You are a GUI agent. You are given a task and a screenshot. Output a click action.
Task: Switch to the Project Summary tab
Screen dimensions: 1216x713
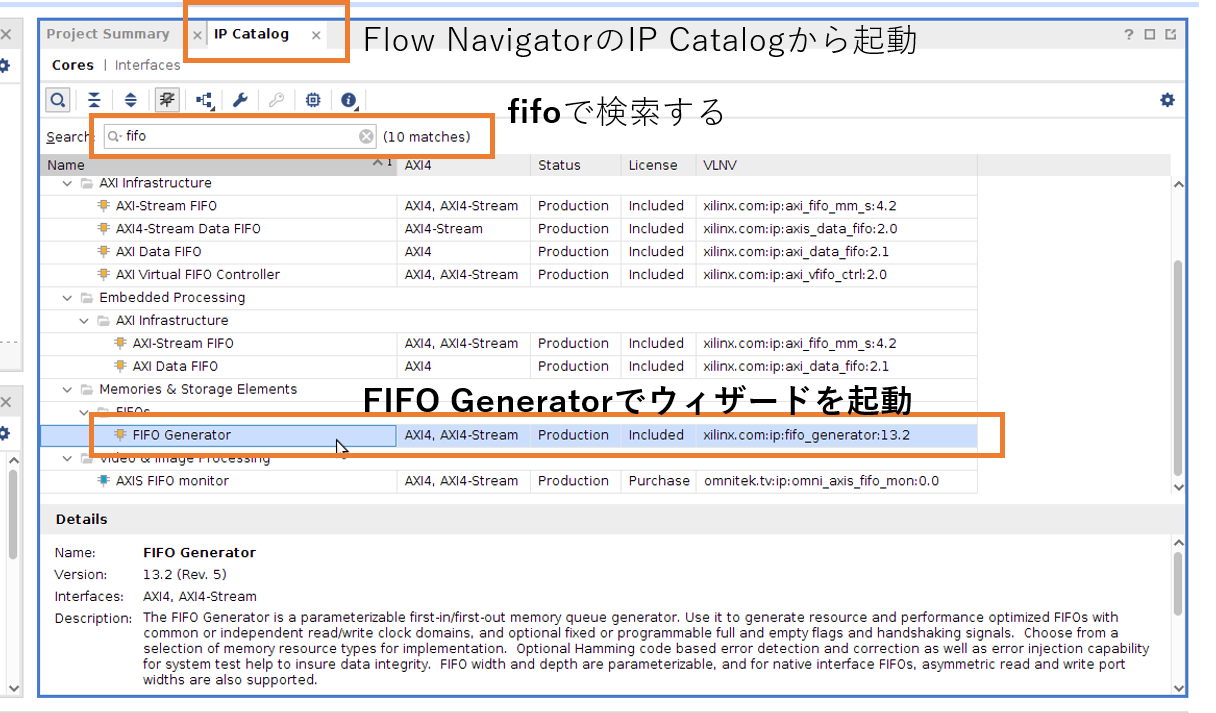tap(108, 34)
